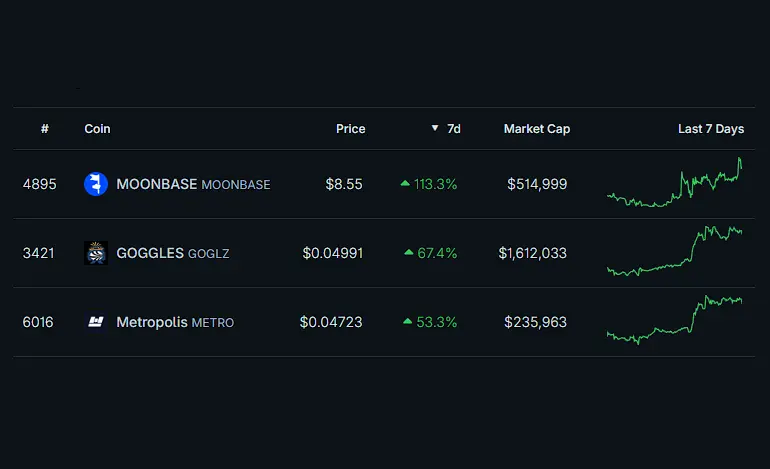Sort table by Price column

click(x=350, y=129)
